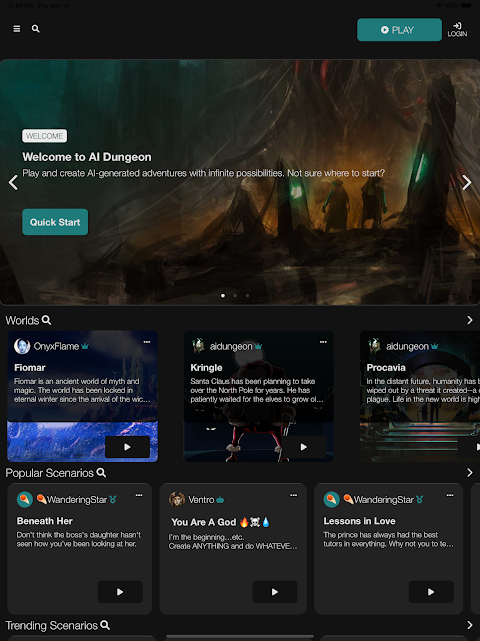The image size is (480, 641).
Task: Open Fiomar card options menu
Action: pyautogui.click(x=147, y=342)
